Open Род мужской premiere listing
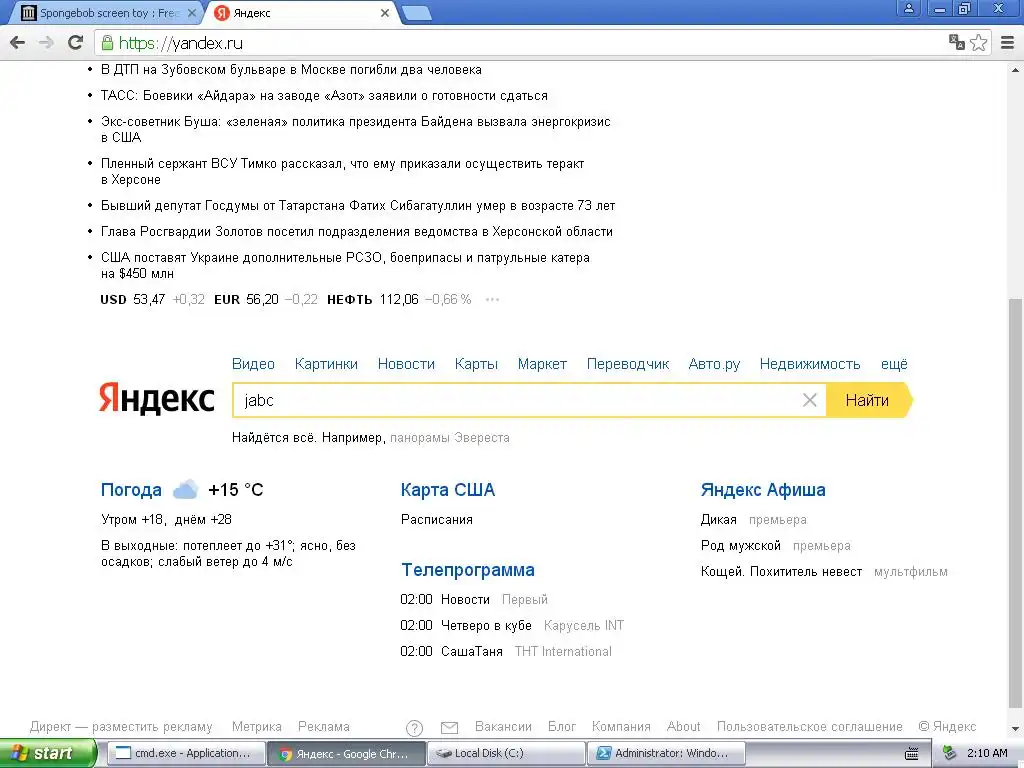This screenshot has width=1024, height=768. (741, 546)
